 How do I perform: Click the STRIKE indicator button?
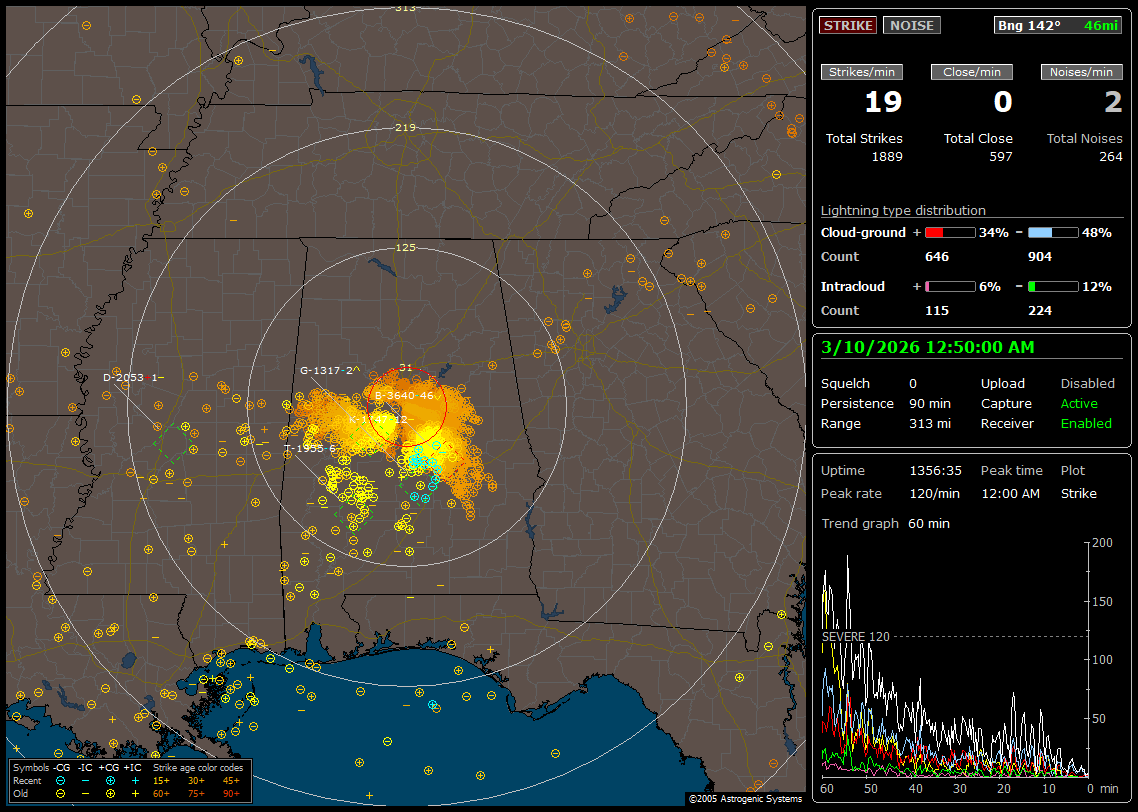(x=848, y=25)
